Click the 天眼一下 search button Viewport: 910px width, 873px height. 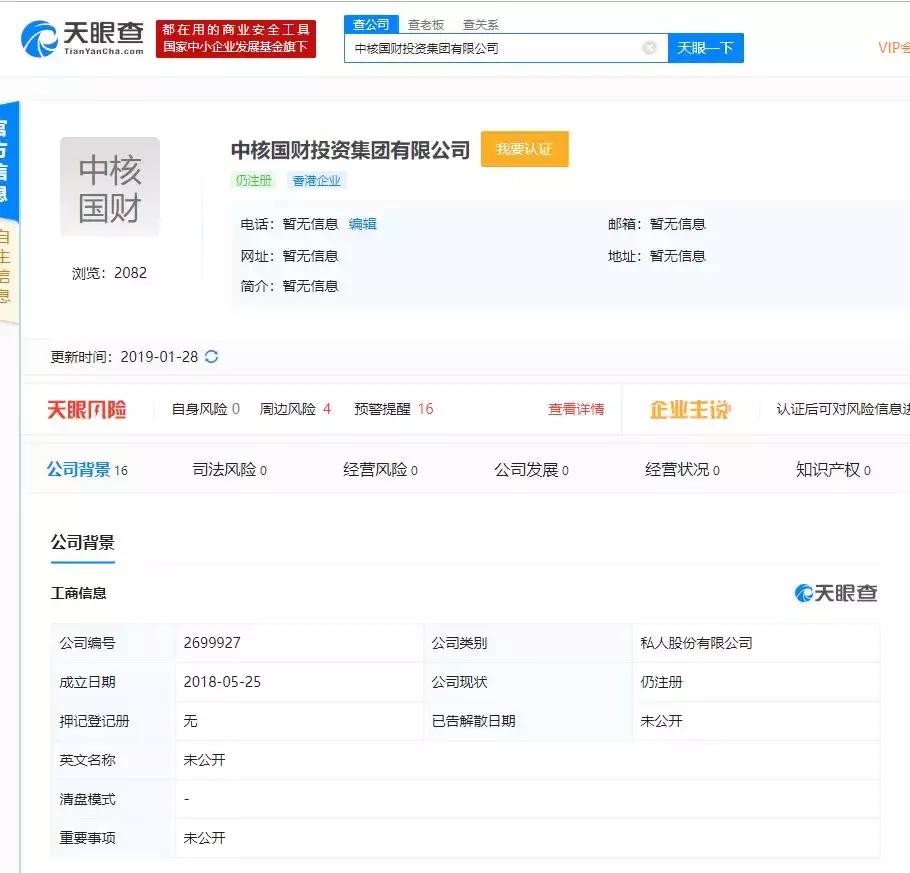pyautogui.click(x=706, y=47)
